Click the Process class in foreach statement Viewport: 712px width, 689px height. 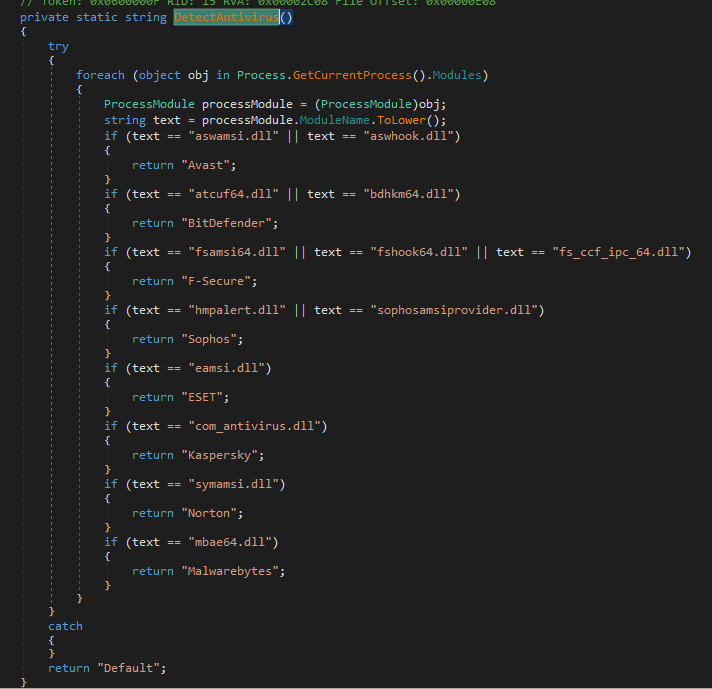tap(261, 76)
